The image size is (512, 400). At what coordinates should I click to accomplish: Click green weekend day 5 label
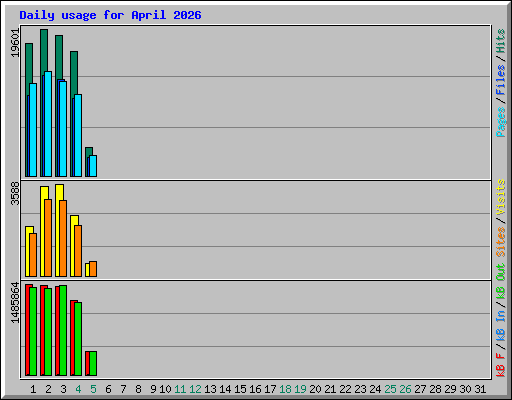93,389
